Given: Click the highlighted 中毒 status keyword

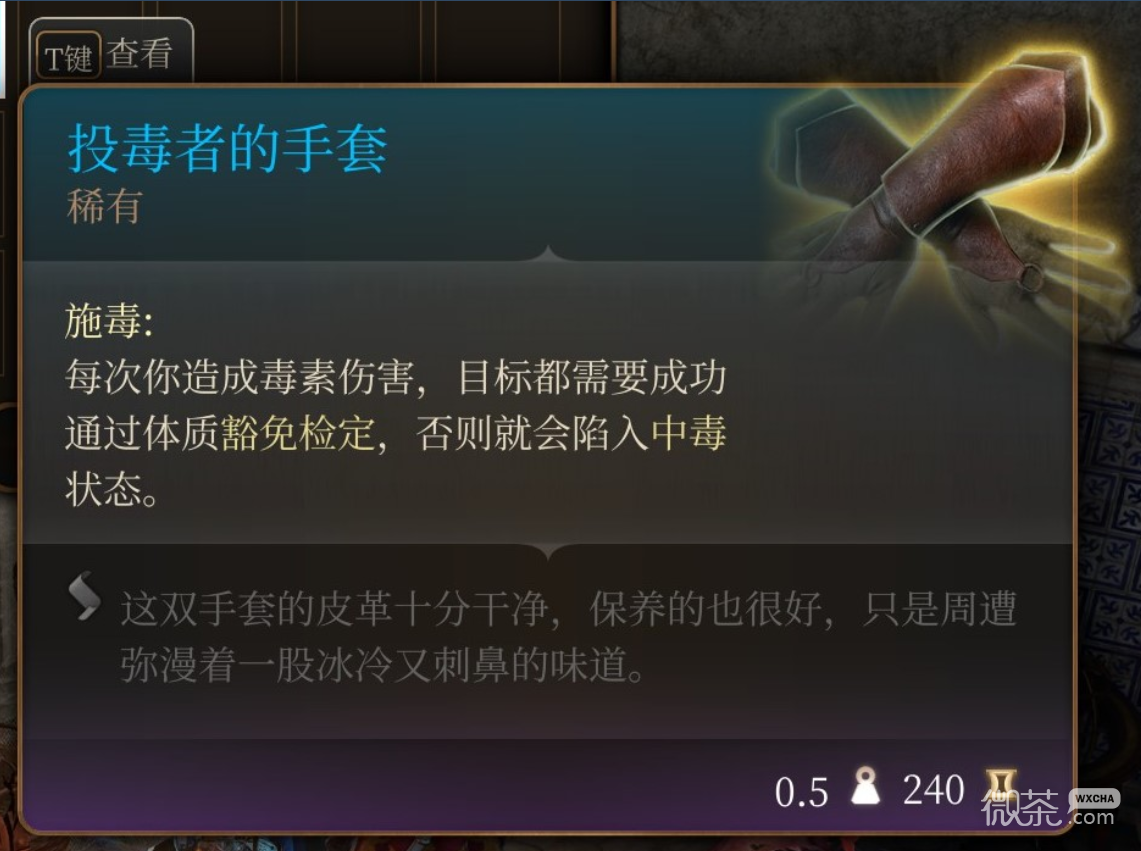Looking at the screenshot, I should [688, 433].
